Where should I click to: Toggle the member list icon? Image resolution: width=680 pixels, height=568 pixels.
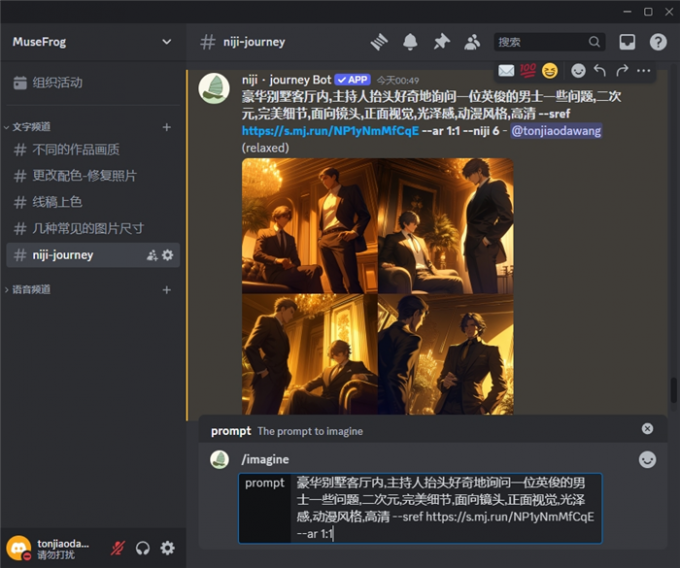point(472,42)
